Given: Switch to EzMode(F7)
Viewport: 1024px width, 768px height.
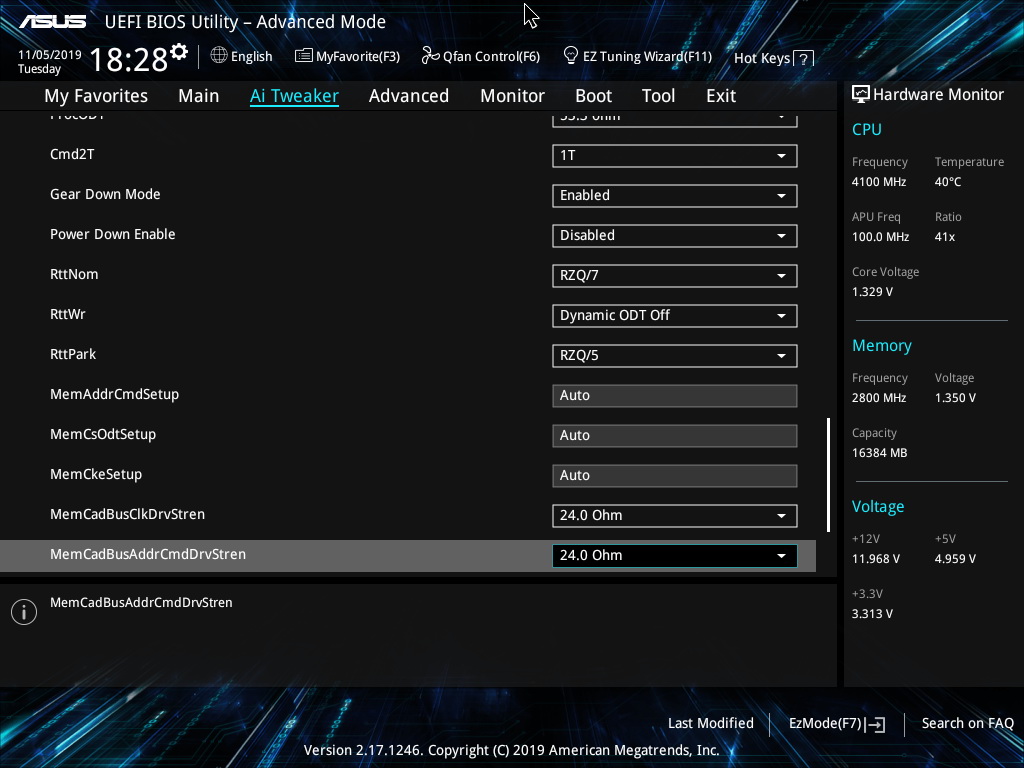Looking at the screenshot, I should 837,724.
